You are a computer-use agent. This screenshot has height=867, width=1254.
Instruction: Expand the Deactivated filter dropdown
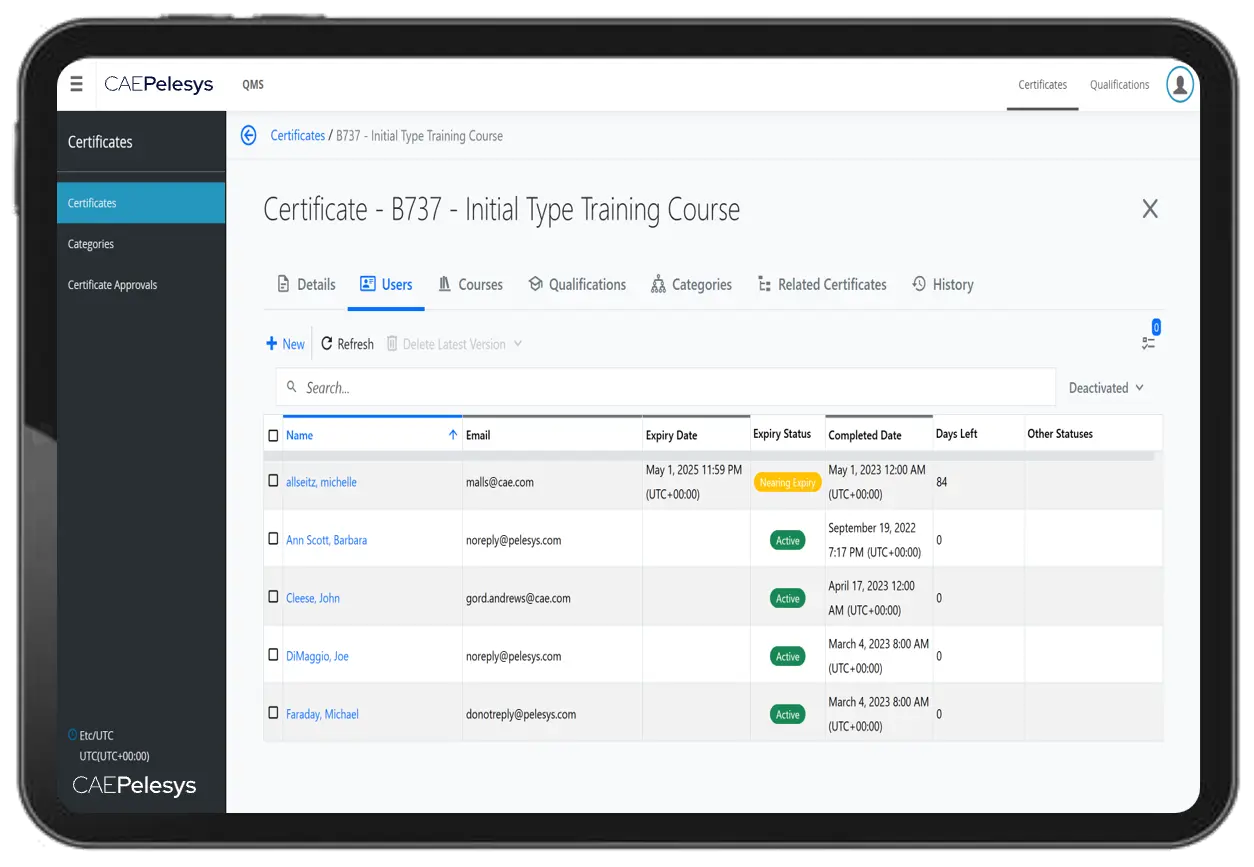[1106, 388]
